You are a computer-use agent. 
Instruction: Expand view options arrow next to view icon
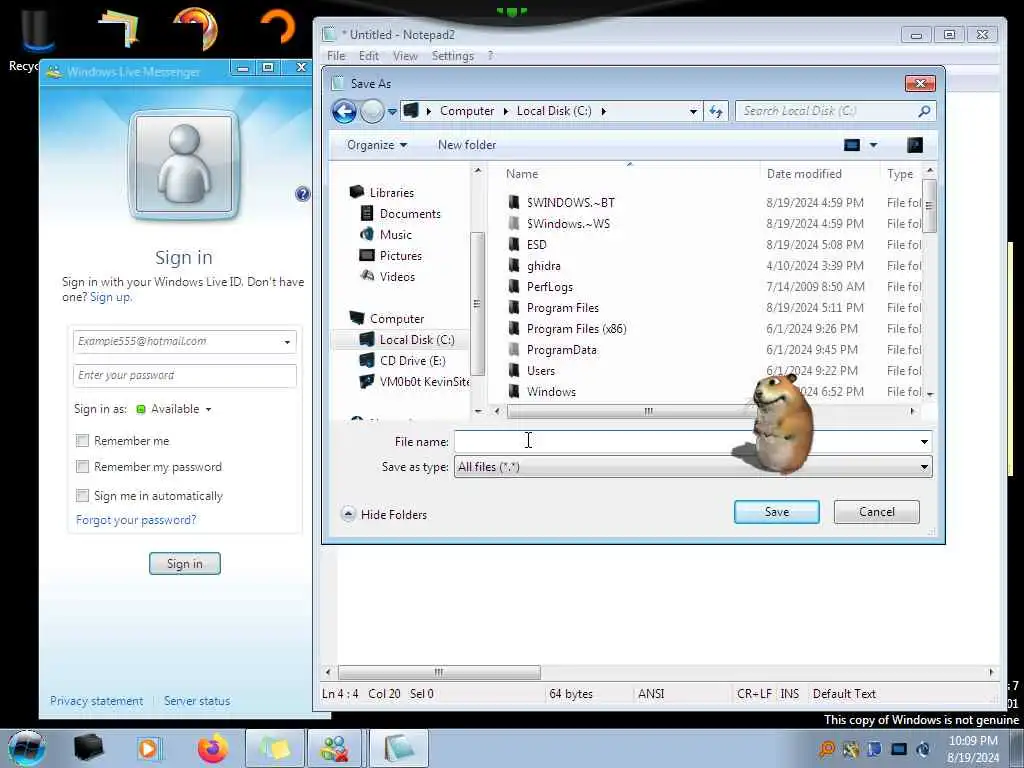click(x=873, y=145)
